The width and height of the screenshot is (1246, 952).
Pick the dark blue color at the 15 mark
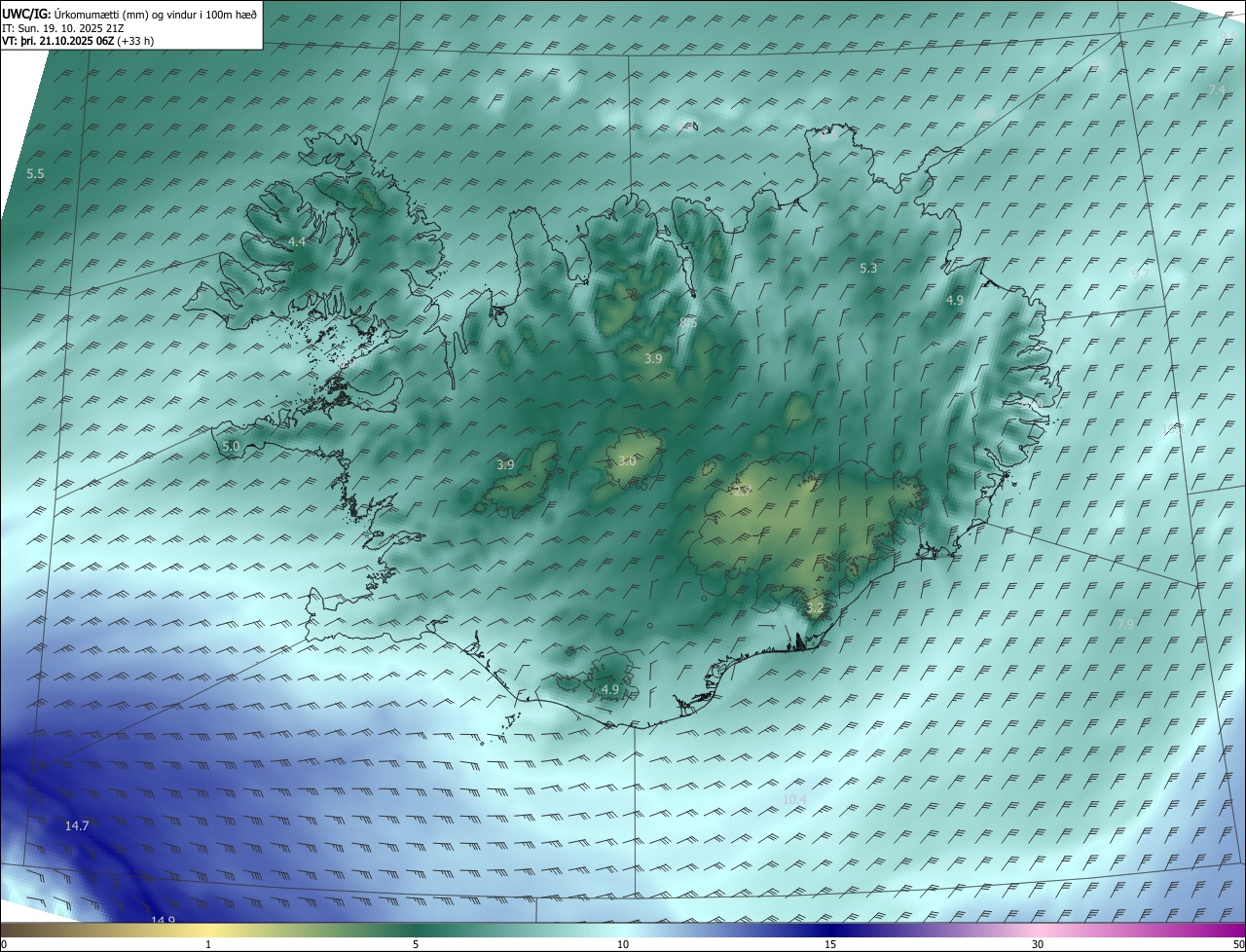pyautogui.click(x=830, y=930)
